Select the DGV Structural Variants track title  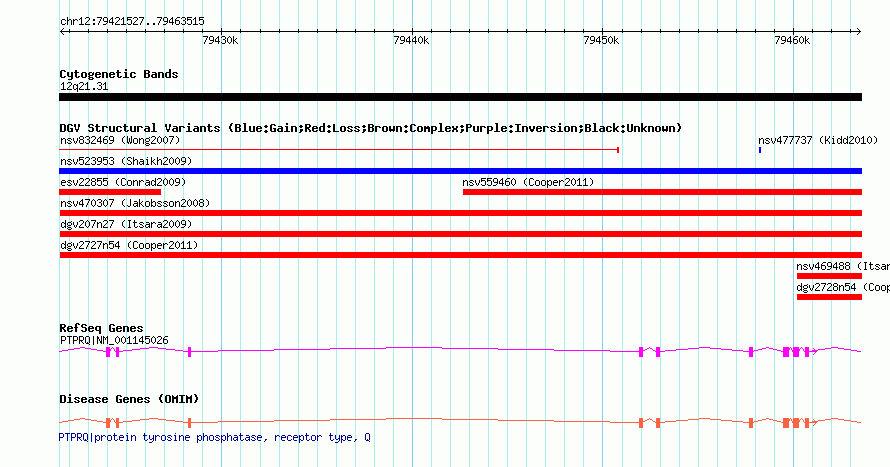(x=371, y=128)
